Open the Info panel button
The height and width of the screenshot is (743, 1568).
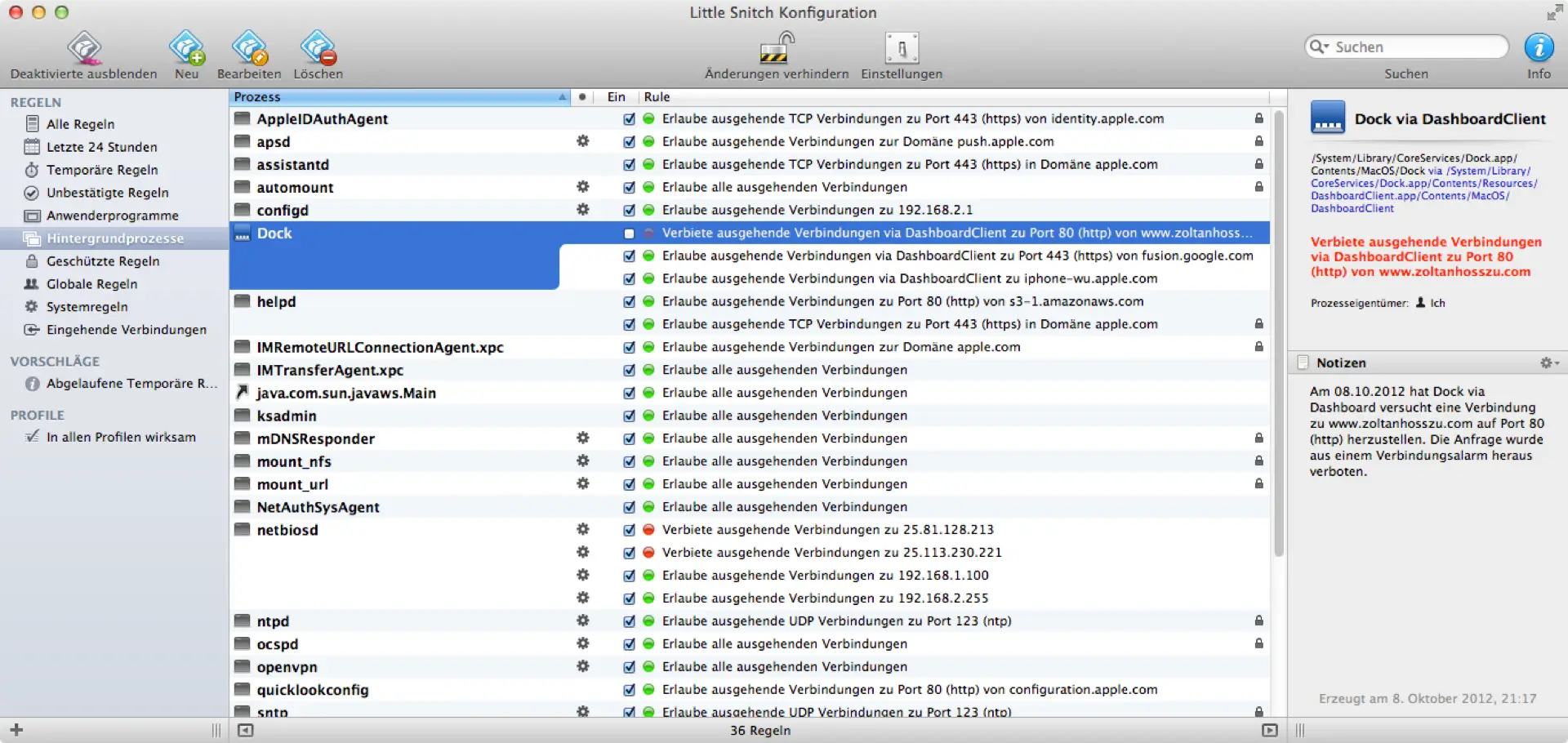[1539, 48]
